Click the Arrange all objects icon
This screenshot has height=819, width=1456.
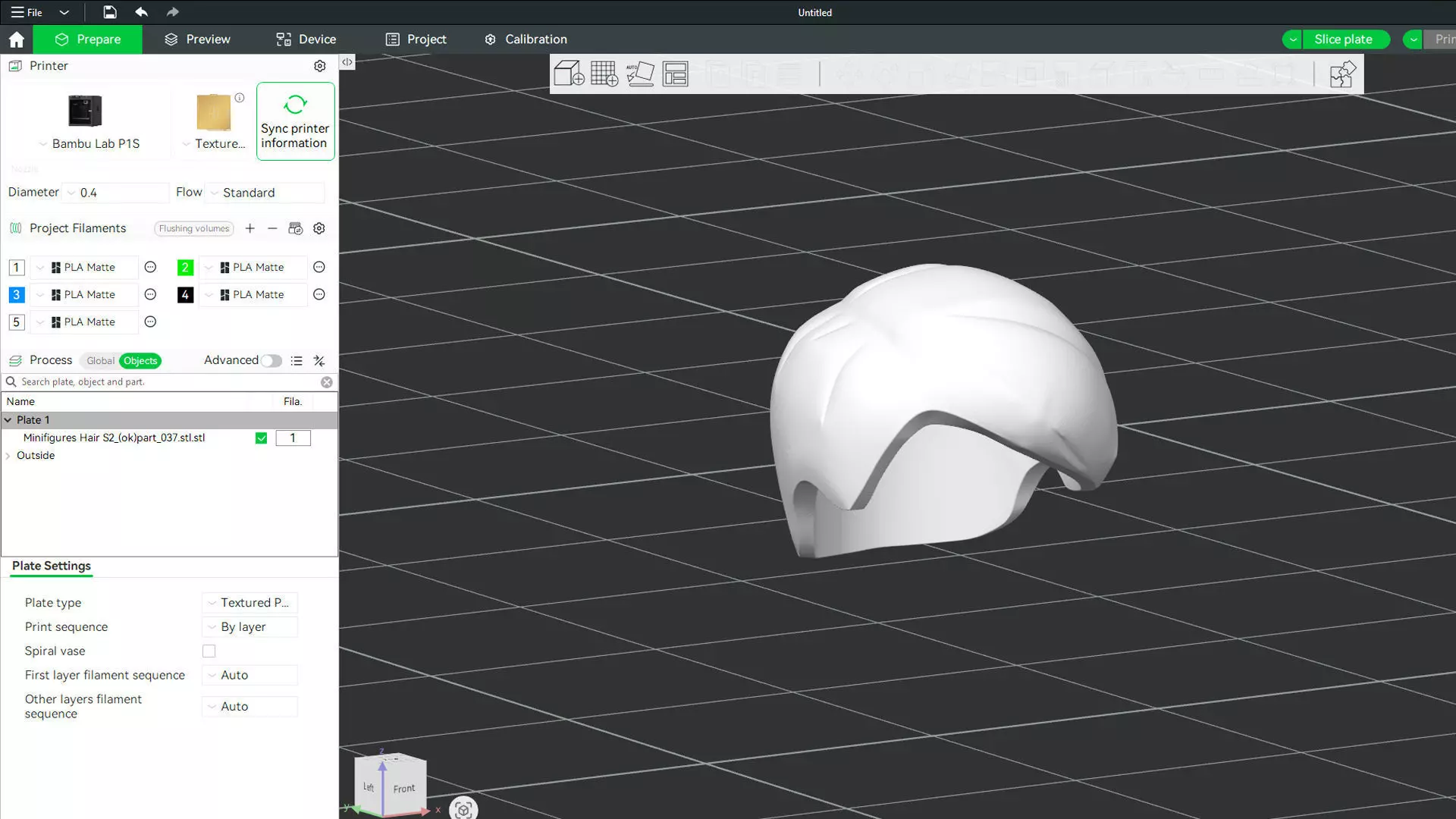pos(675,74)
